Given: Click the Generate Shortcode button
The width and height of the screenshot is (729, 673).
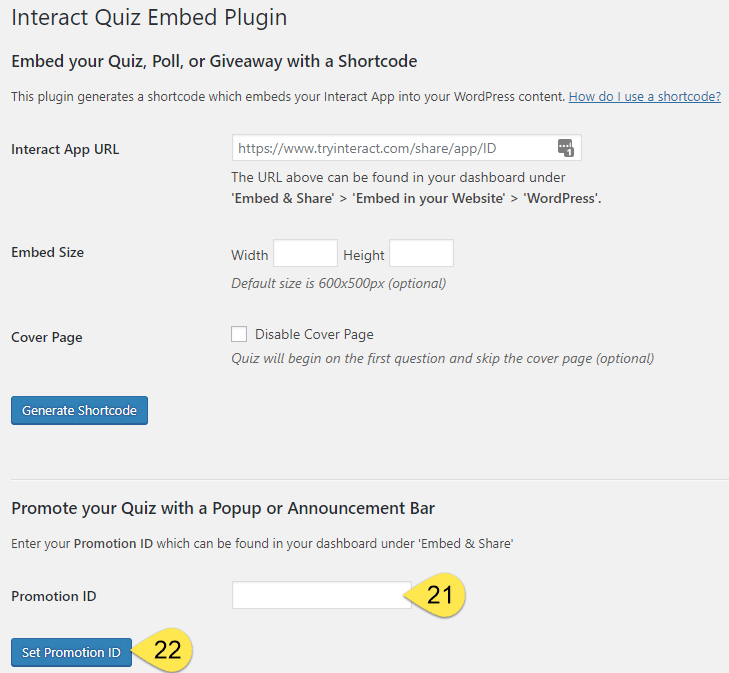Looking at the screenshot, I should click(80, 410).
